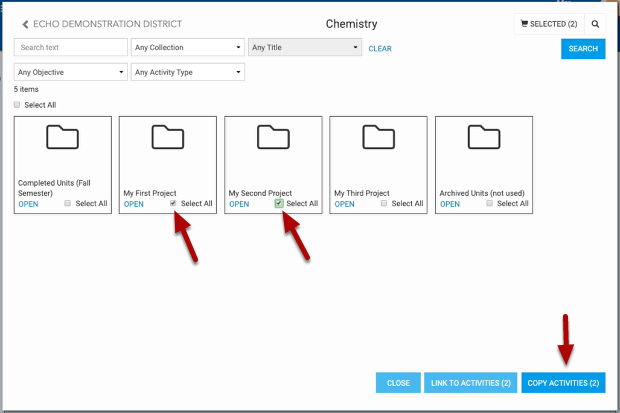620x413 pixels.
Task: Click the back arrow beside Echo Demonstration District
Action: pyautogui.click(x=25, y=23)
